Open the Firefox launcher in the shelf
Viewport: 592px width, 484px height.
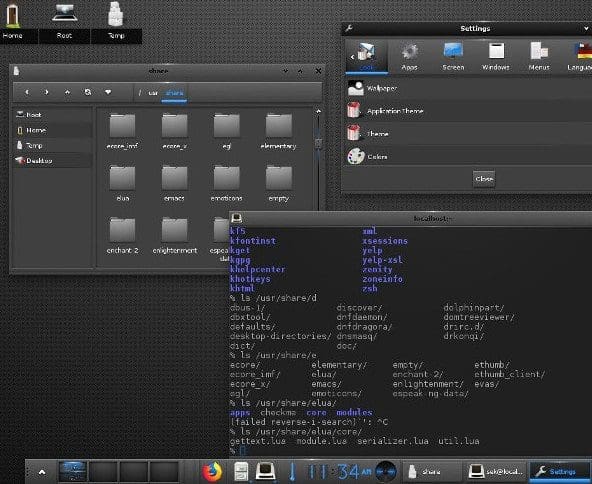tap(211, 472)
